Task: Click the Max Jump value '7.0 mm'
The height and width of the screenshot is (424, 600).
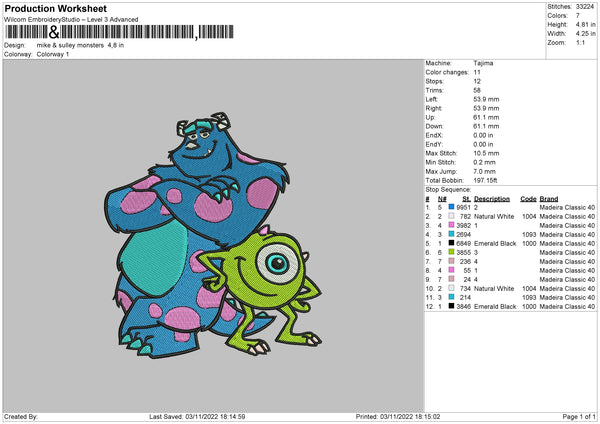Action: pyautogui.click(x=485, y=171)
